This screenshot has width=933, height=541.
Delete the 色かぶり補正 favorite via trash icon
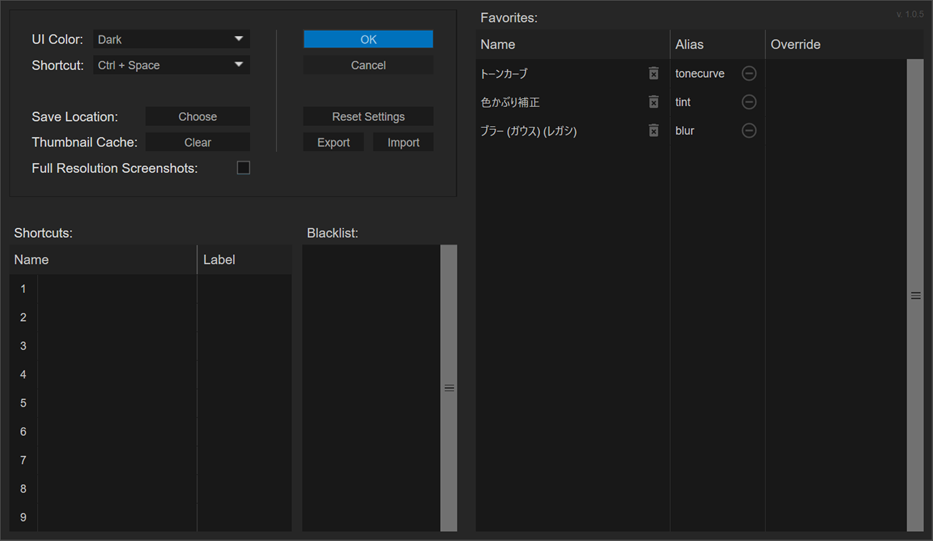click(x=653, y=102)
